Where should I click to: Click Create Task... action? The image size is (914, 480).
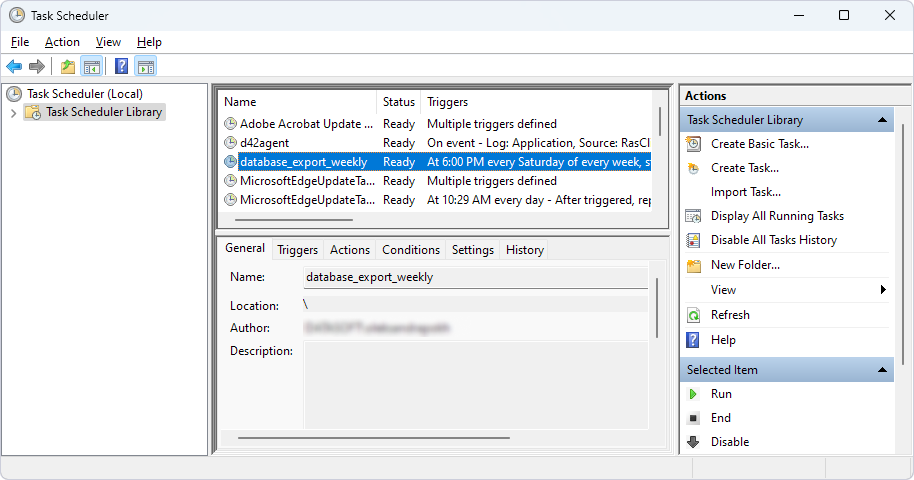(x=744, y=168)
